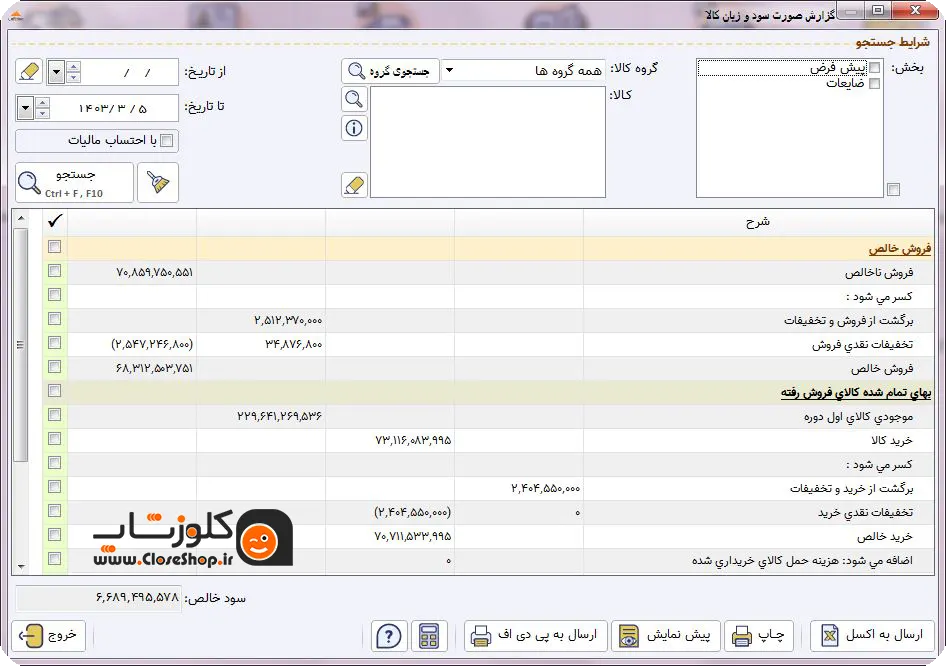Tick the checkbox for خريد کالا row
Viewport: 946px width, 666px height.
pyautogui.click(x=54, y=439)
